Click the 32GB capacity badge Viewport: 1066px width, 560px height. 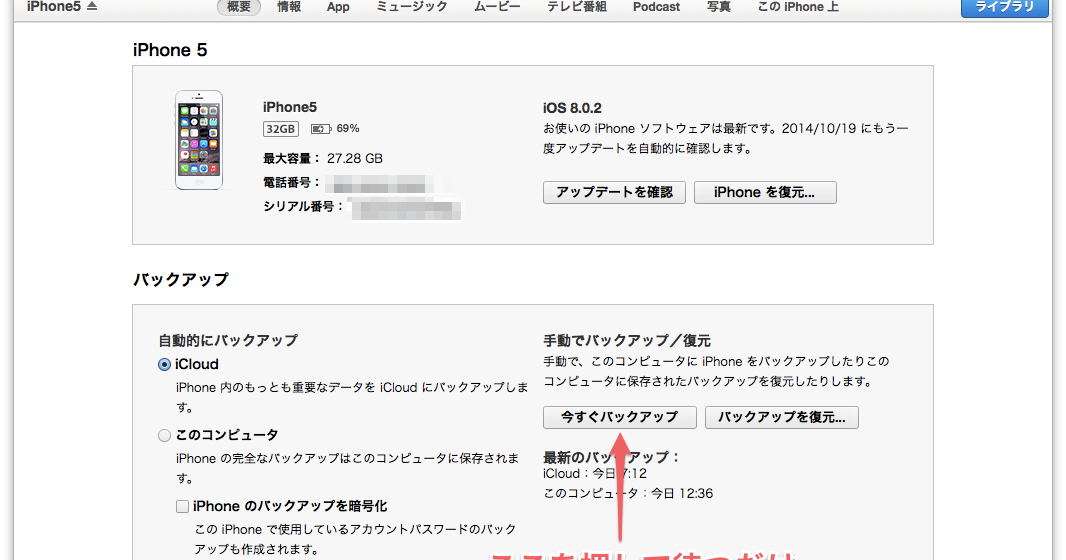[x=281, y=128]
